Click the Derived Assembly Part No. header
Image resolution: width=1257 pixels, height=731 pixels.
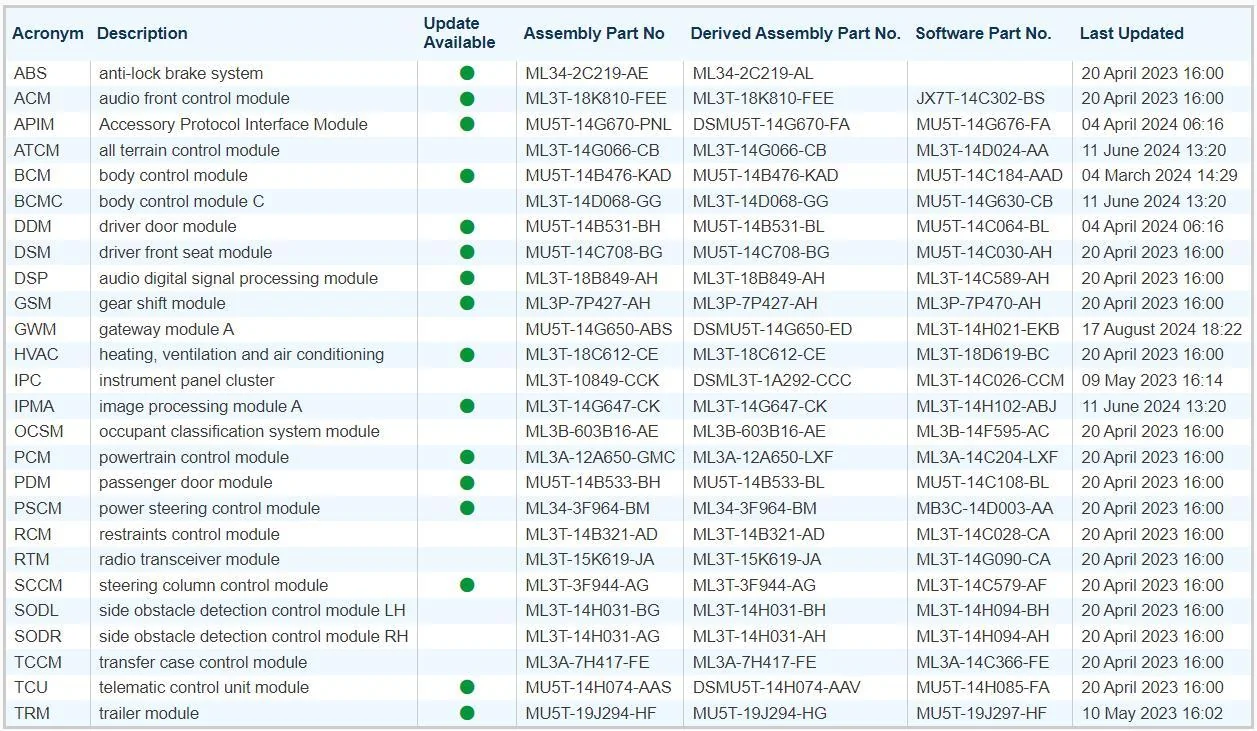pyautogui.click(x=795, y=34)
